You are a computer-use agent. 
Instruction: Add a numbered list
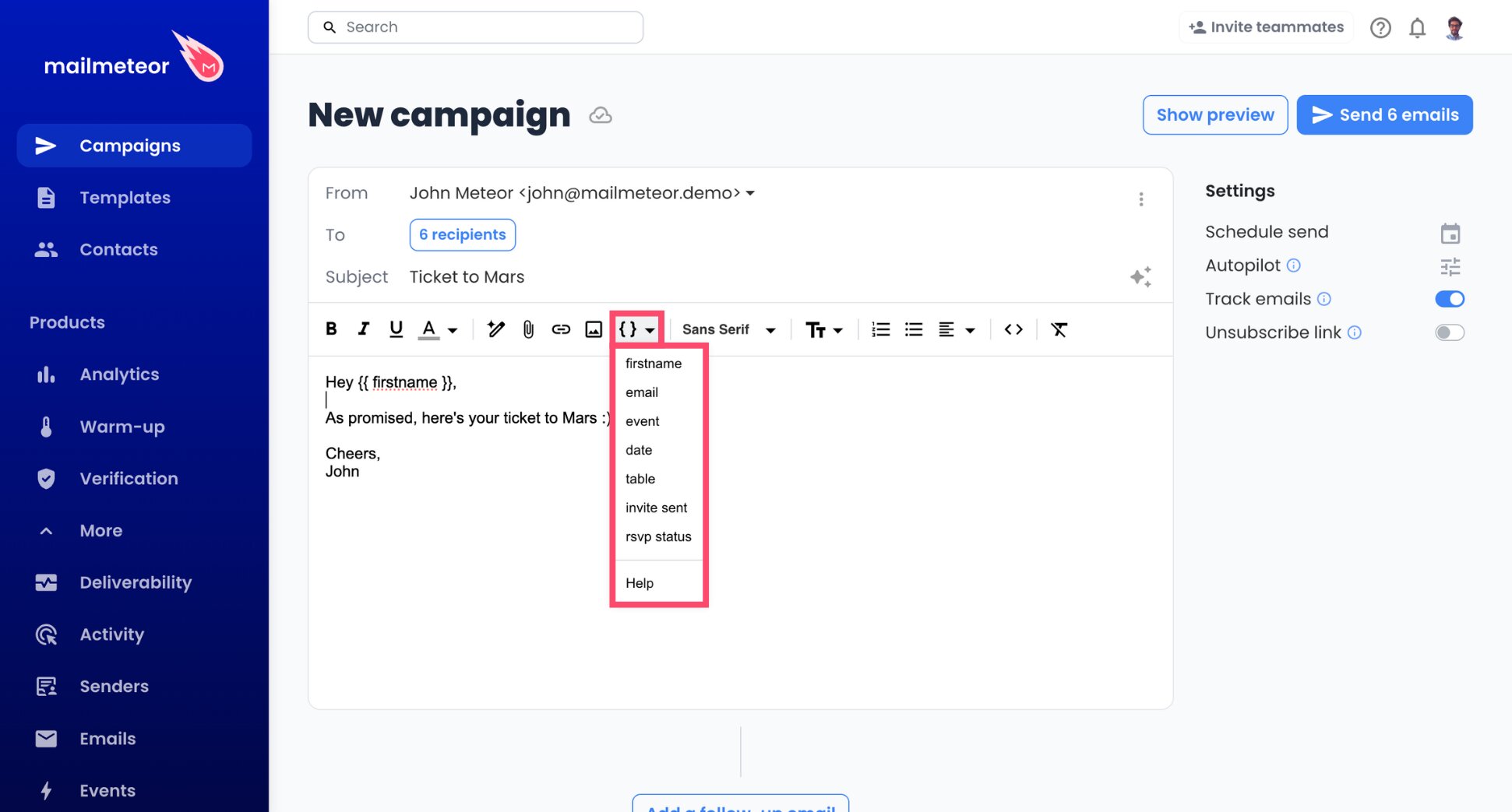tap(880, 329)
